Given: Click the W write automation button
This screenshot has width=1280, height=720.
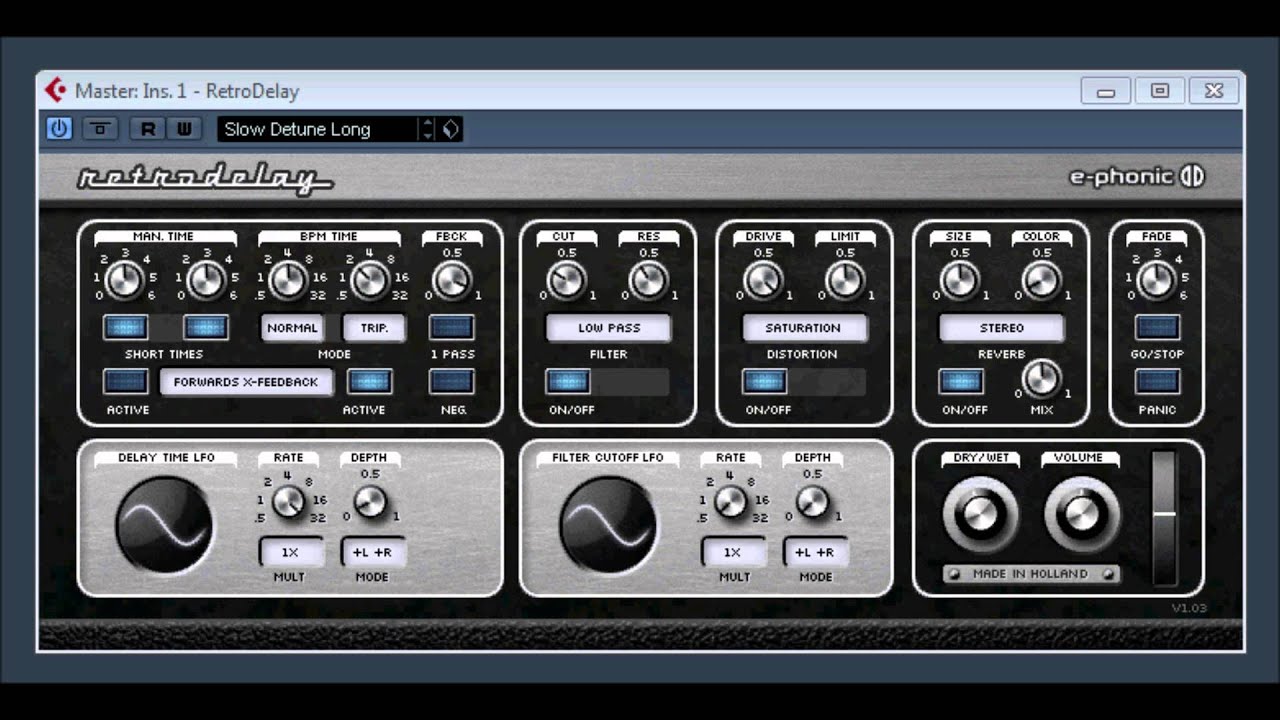Looking at the screenshot, I should click(184, 129).
